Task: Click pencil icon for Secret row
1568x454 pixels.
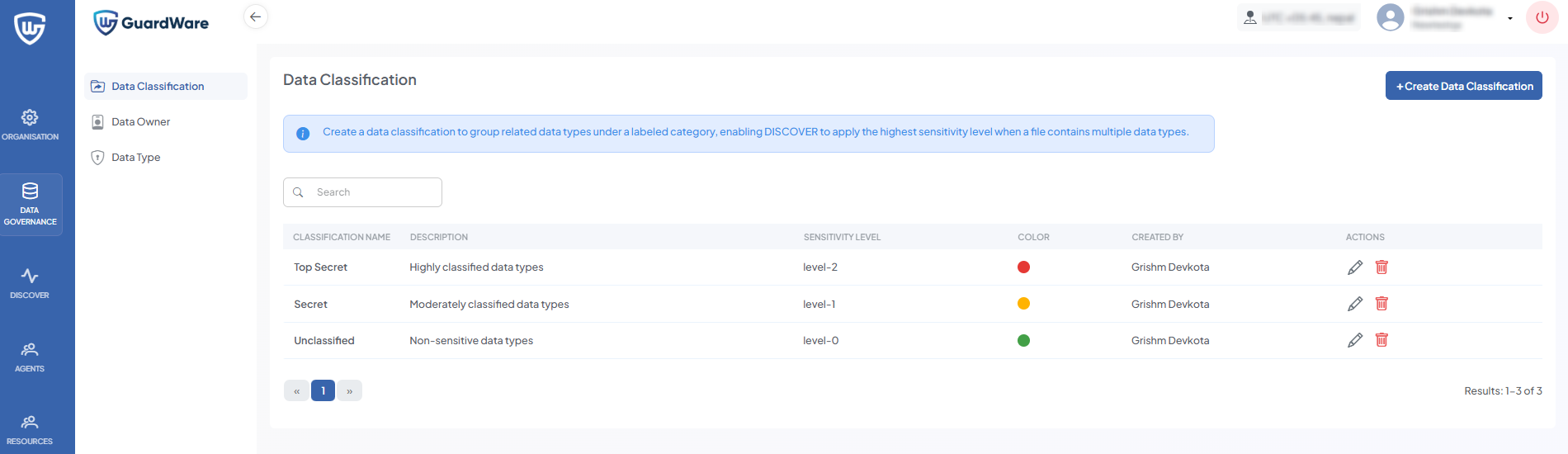Action: (1354, 304)
